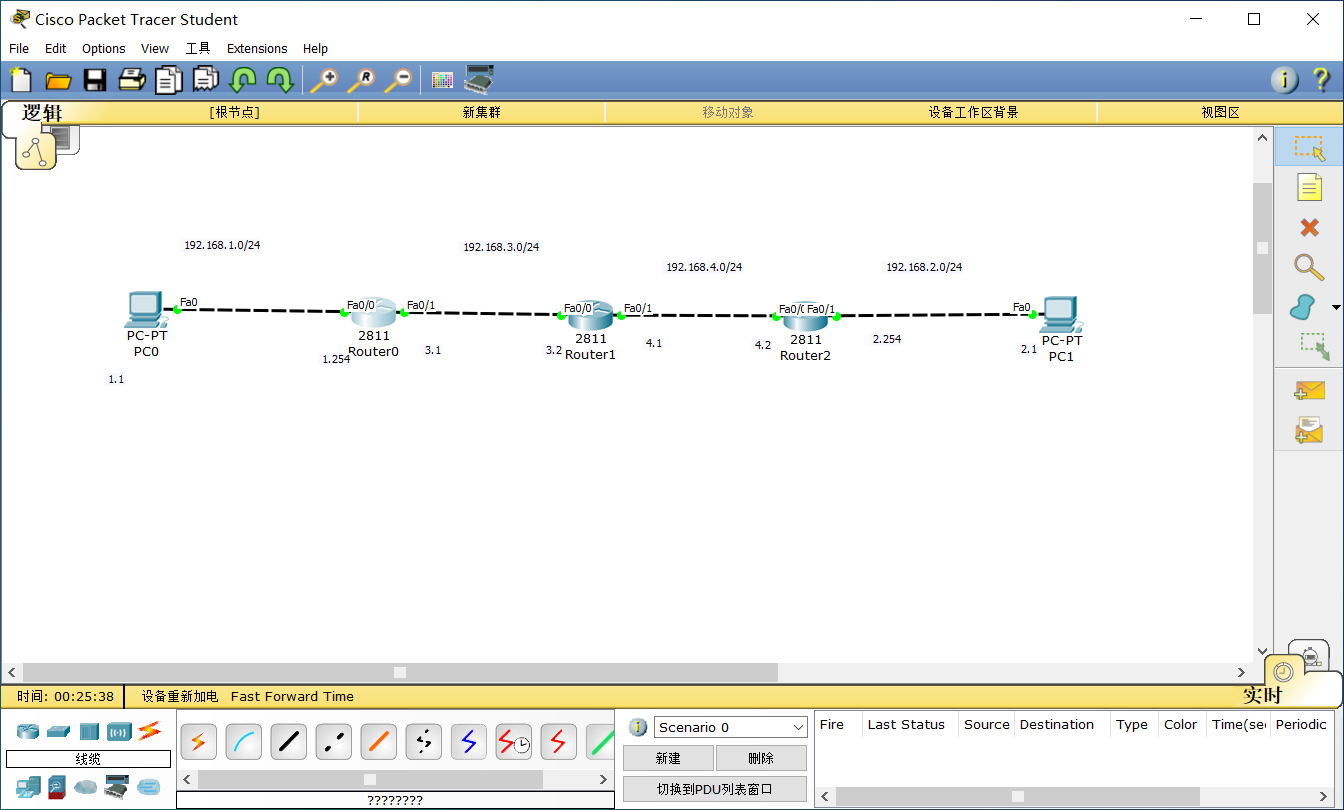Pick the red Serial DTE cable
The image size is (1344, 810).
[558, 742]
